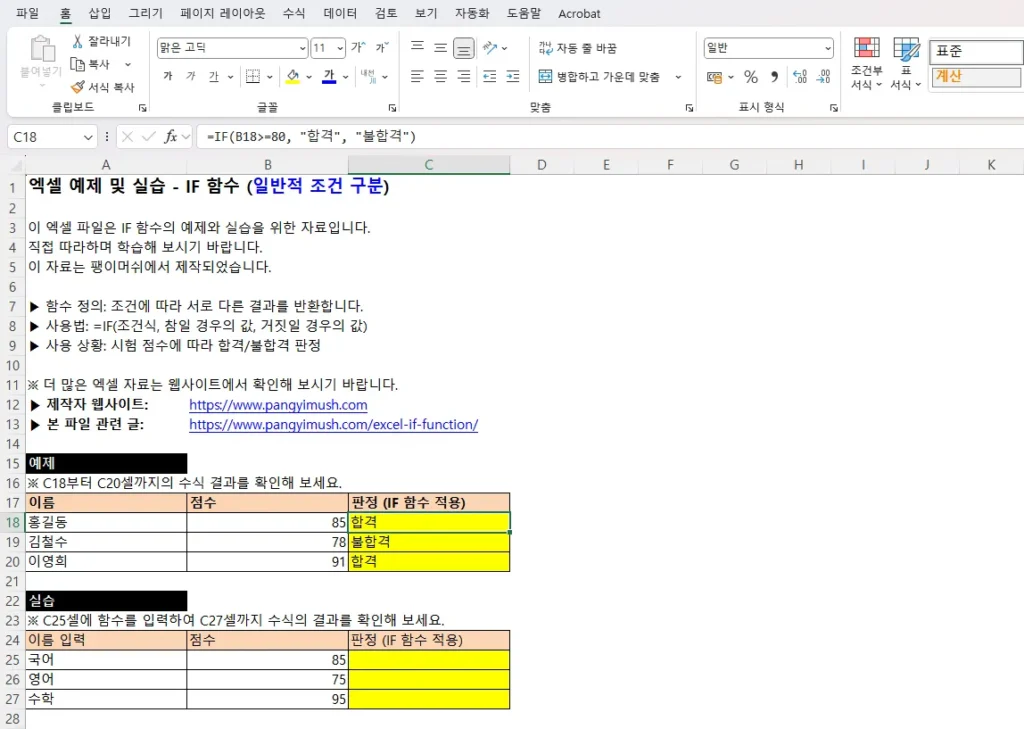This screenshot has width=1024, height=729.
Task: Align text left
Action: pos(417,76)
